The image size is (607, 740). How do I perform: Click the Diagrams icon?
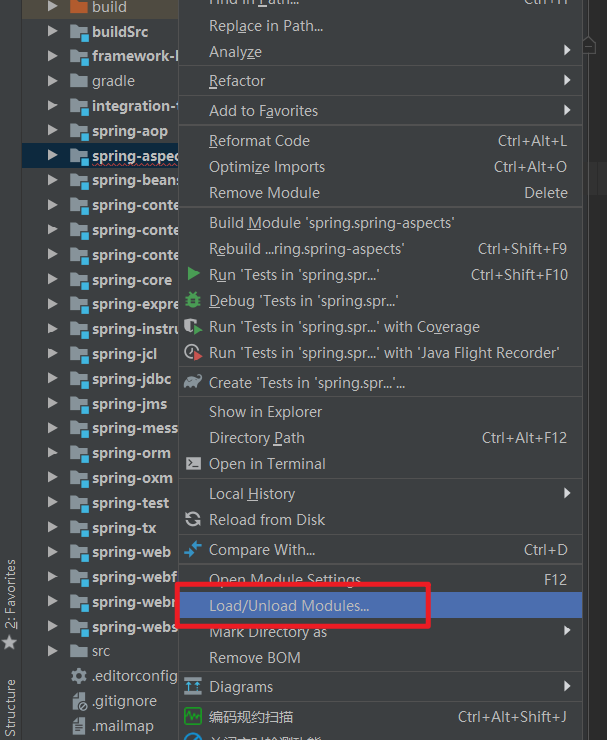tap(193, 686)
